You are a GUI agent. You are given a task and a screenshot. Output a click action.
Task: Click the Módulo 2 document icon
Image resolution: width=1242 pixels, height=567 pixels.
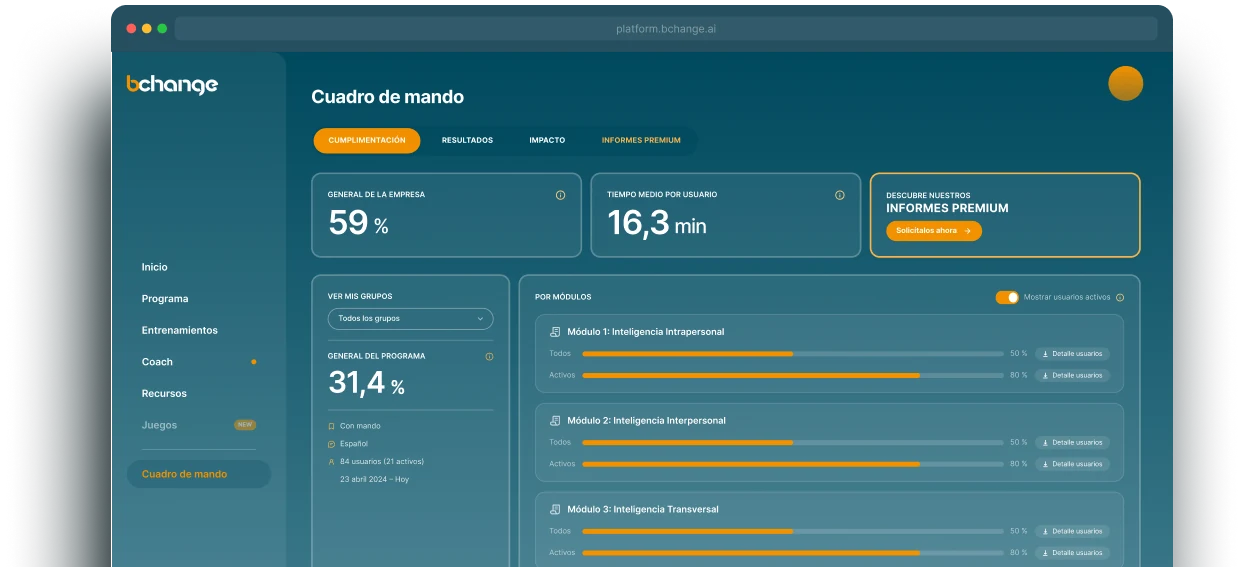pos(555,421)
